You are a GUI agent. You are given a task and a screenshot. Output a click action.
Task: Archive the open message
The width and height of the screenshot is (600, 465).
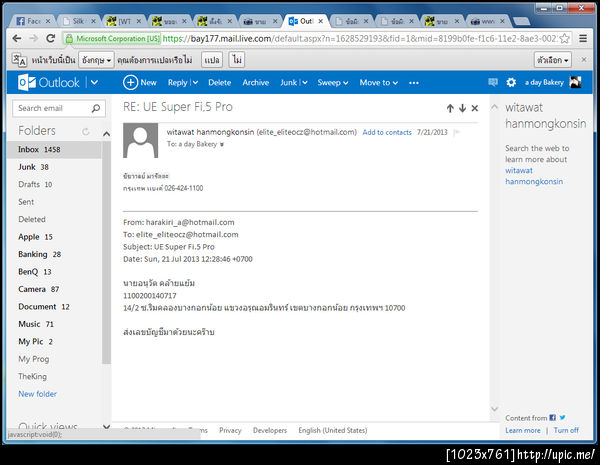click(x=256, y=82)
